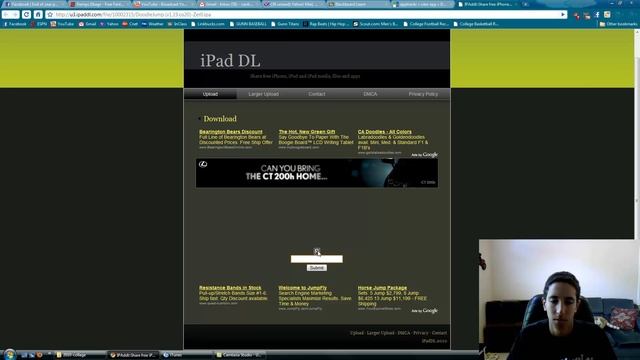Switch to the YouTube browser tab
The height and width of the screenshot is (360, 640).
tap(163, 4)
